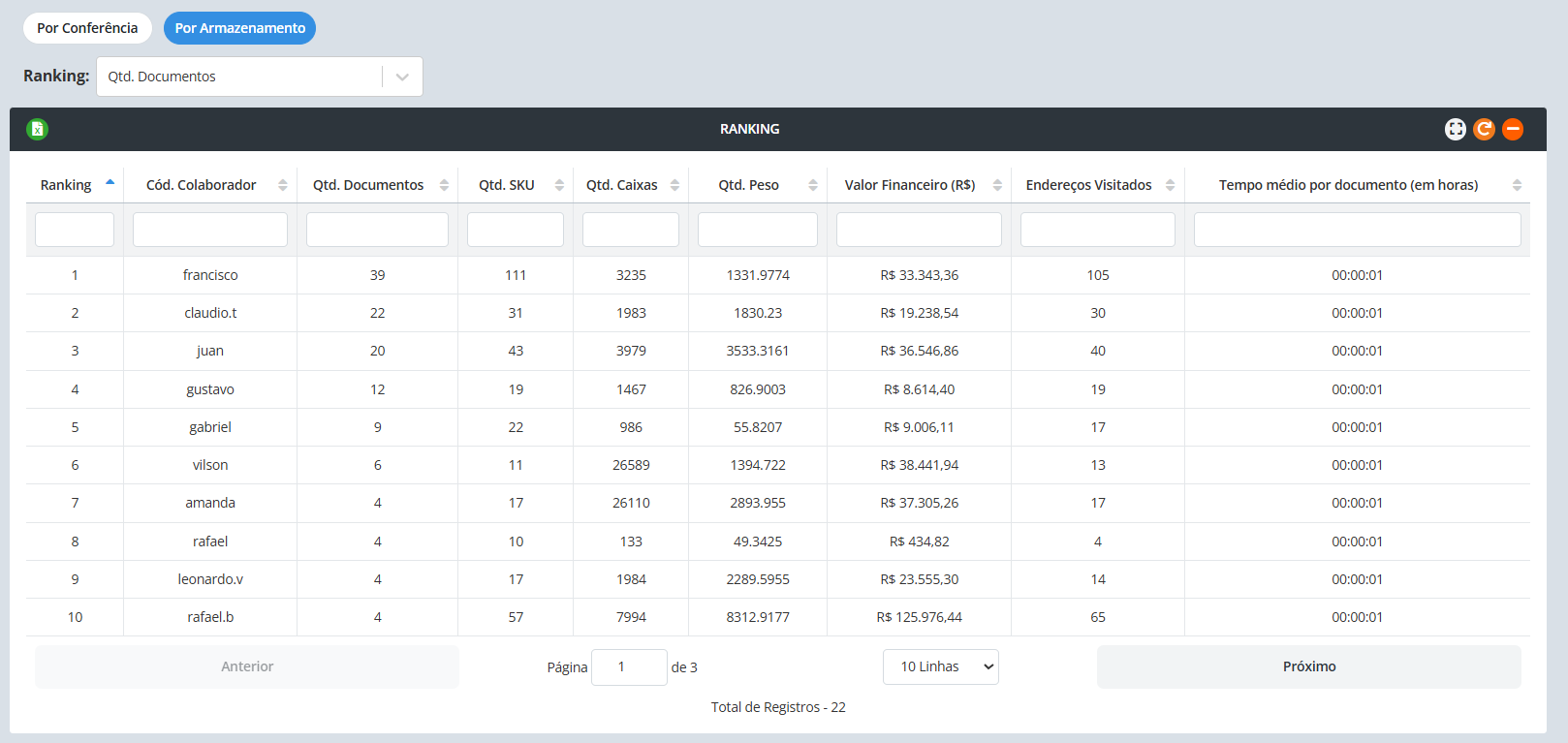Go to next page with Próximo

(x=1308, y=666)
